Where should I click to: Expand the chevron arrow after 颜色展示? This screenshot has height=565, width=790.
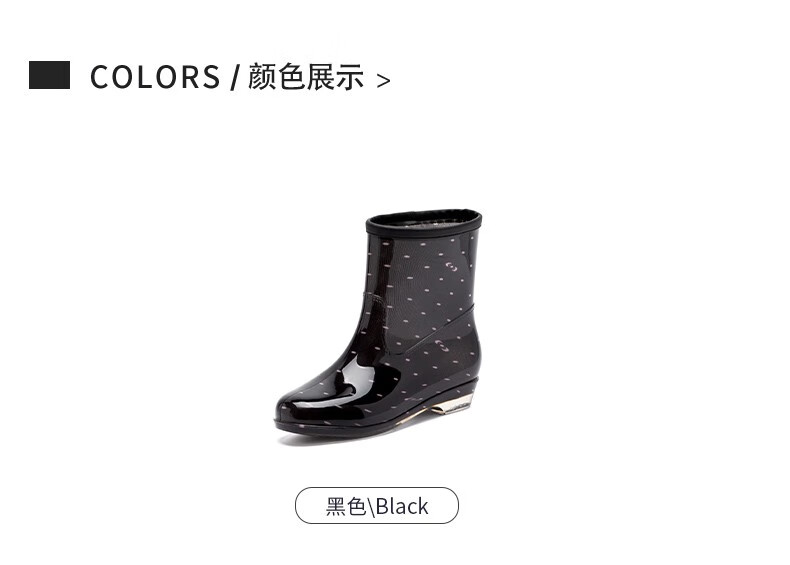point(383,81)
